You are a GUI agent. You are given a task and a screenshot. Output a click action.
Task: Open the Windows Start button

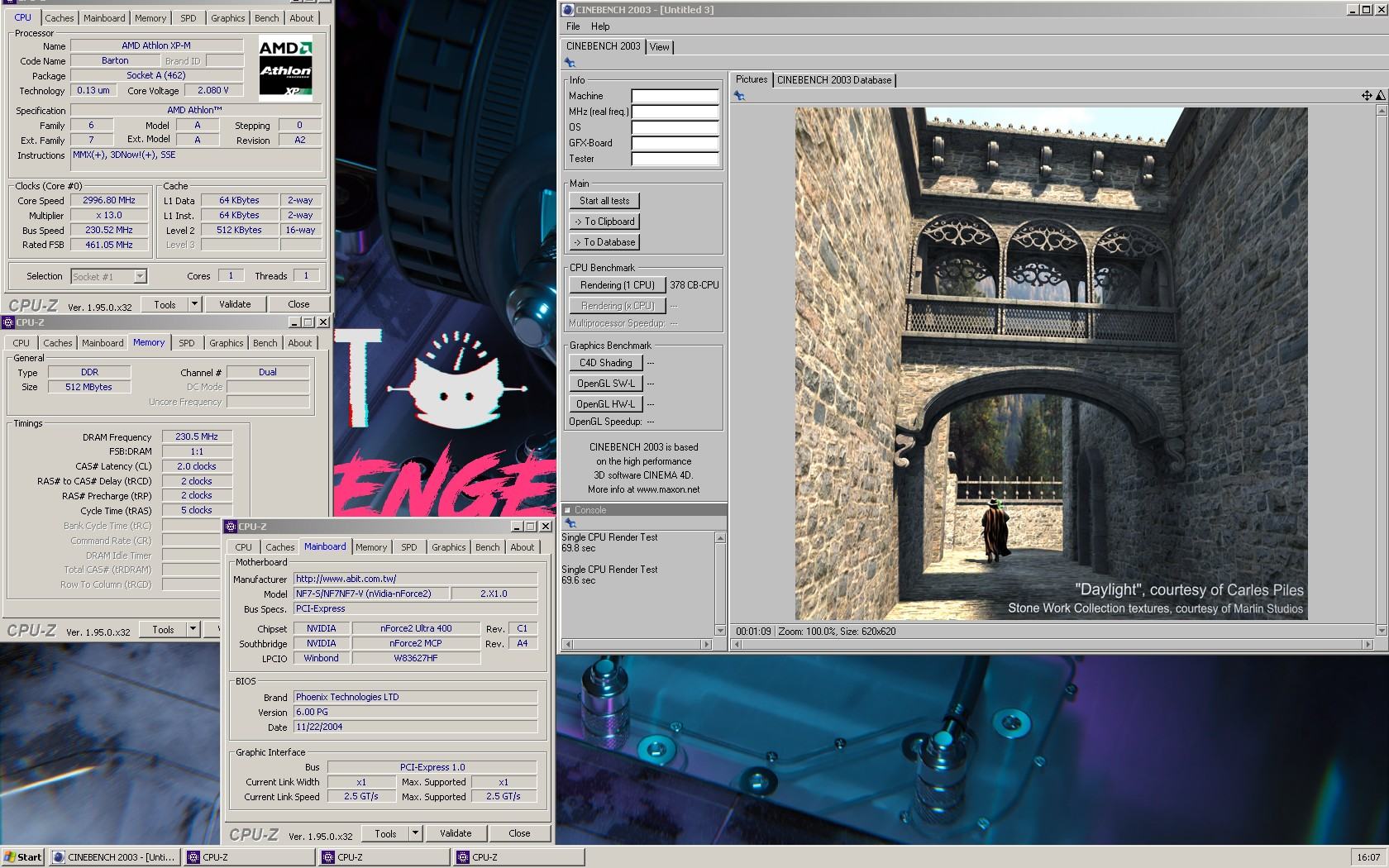(x=23, y=857)
